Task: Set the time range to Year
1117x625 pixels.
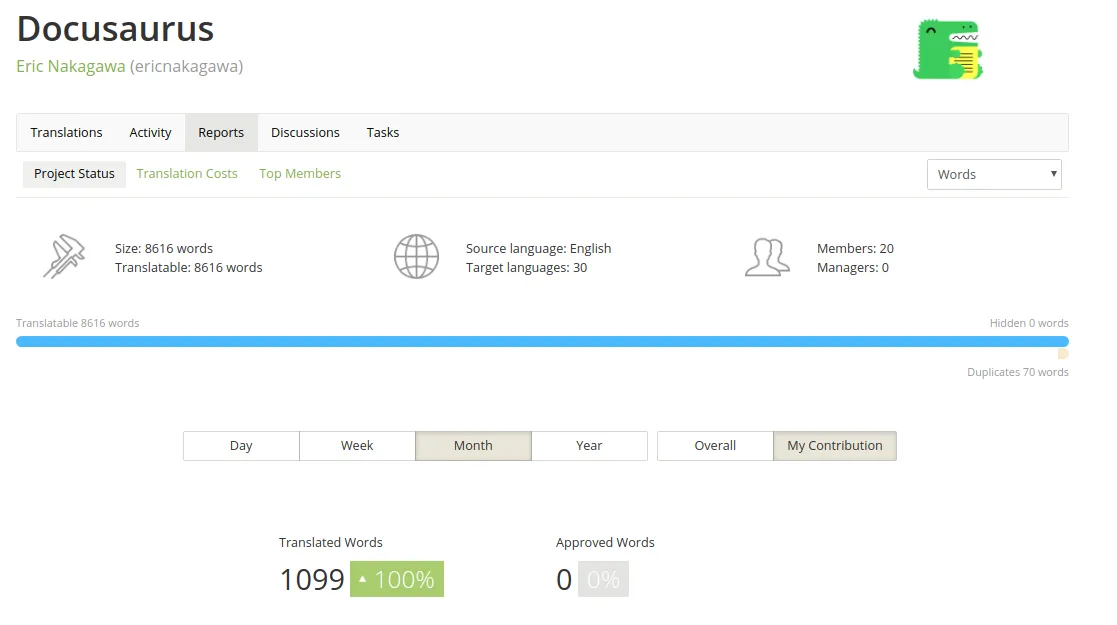Action: [589, 445]
